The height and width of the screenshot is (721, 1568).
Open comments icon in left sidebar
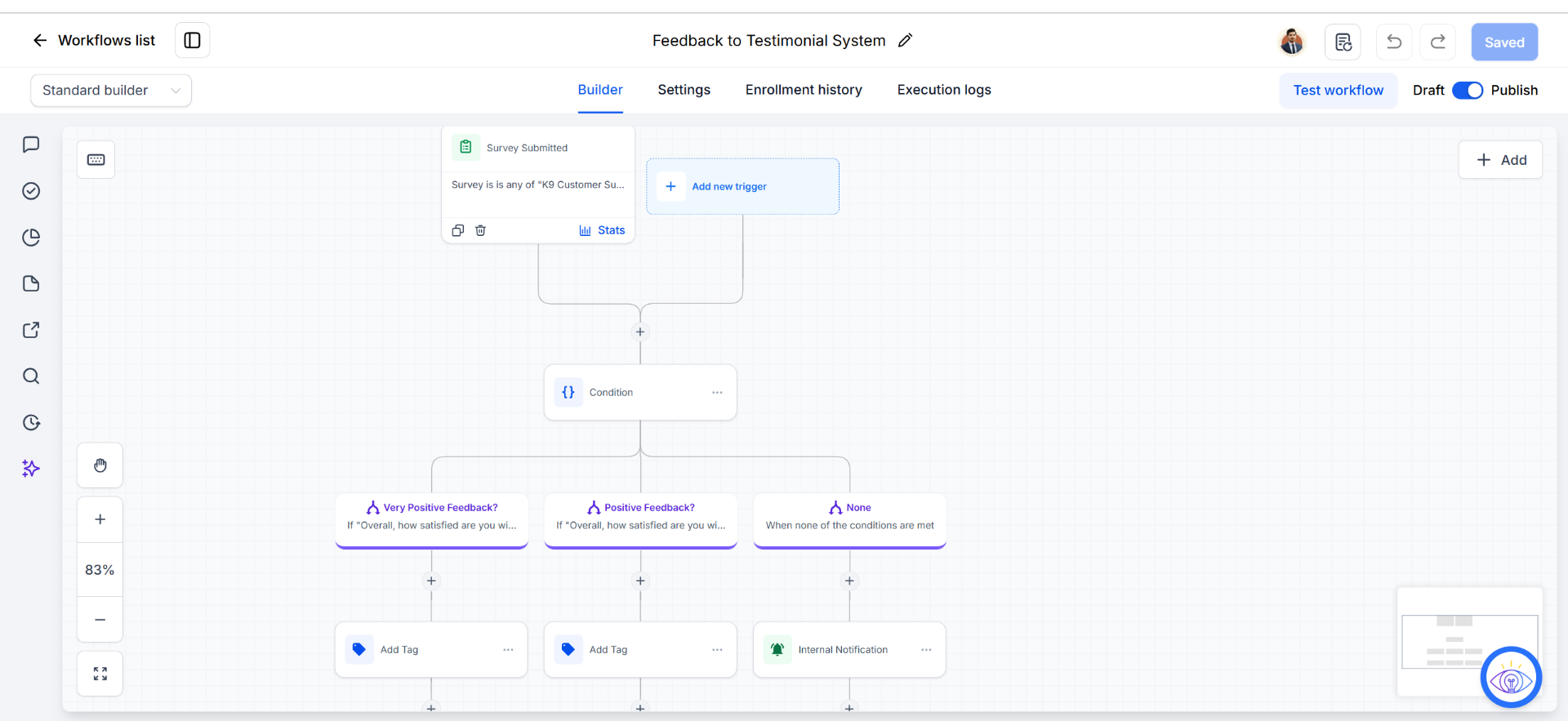tap(31, 145)
